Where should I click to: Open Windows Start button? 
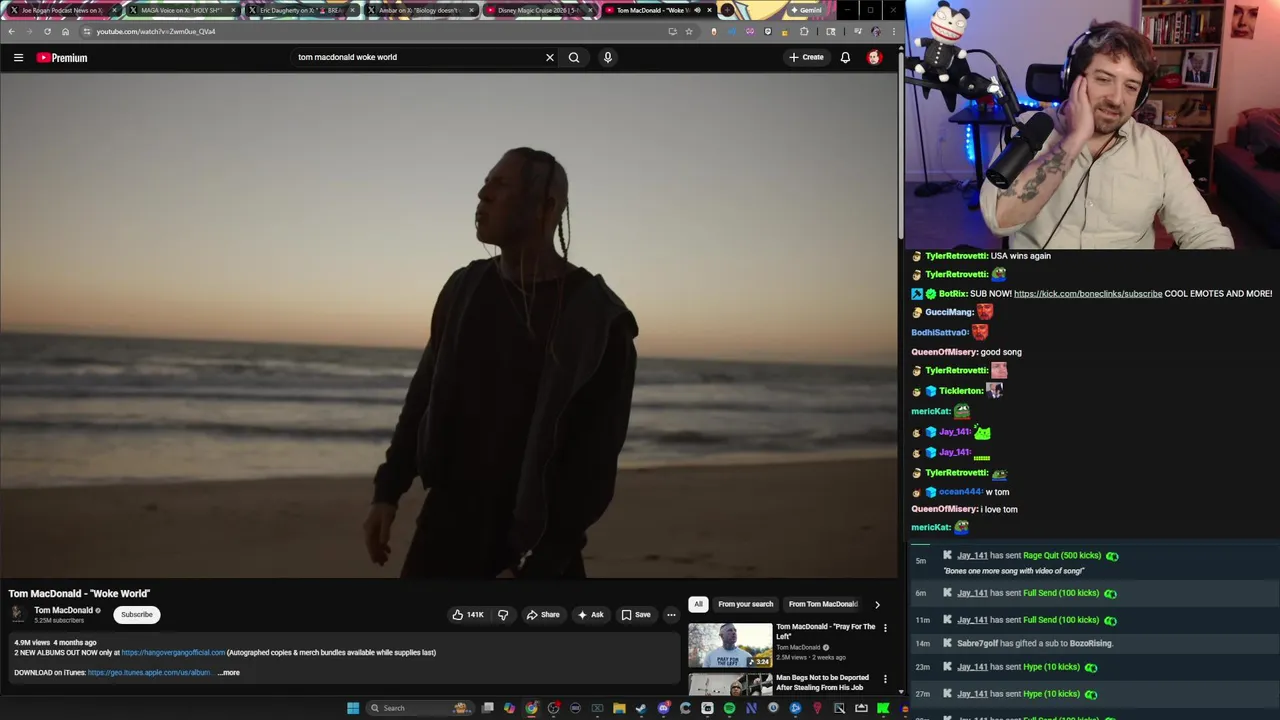click(x=353, y=708)
